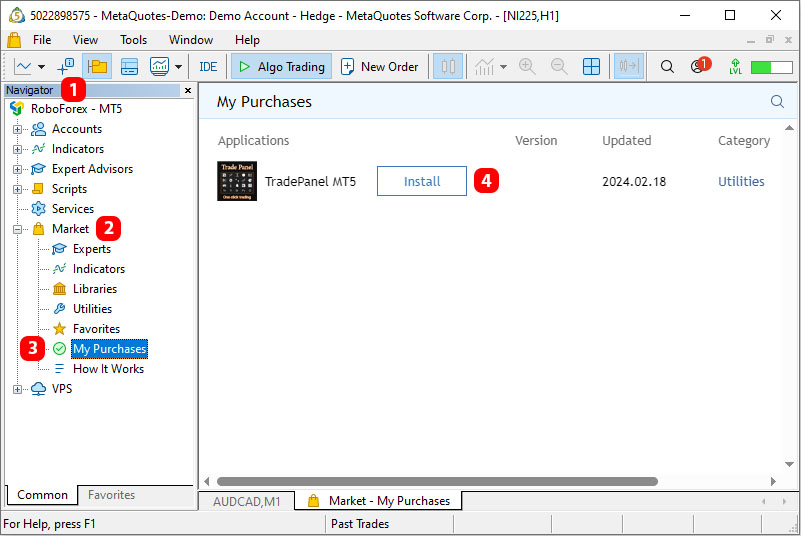Open the IDE MetaEditor button
This screenshot has width=801, height=536.
click(x=208, y=67)
